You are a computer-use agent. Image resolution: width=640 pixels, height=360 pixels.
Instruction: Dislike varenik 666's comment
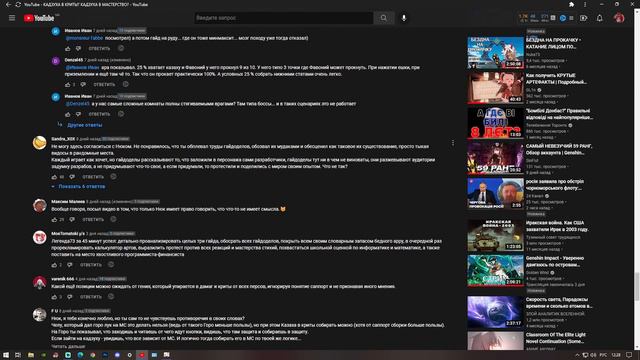[x=70, y=297]
